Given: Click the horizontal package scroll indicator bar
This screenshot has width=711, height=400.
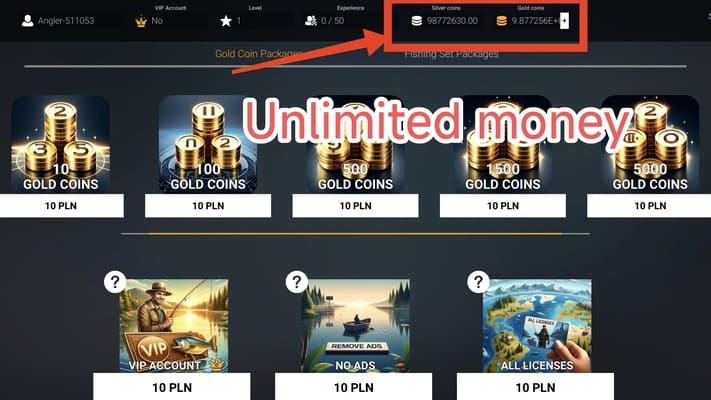Looking at the screenshot, I should (x=356, y=234).
